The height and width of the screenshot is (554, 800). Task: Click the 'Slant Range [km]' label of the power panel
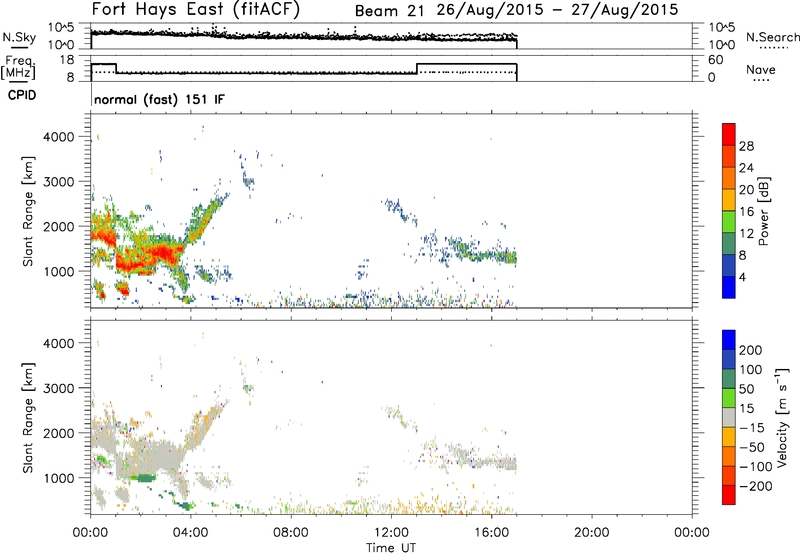(x=28, y=211)
